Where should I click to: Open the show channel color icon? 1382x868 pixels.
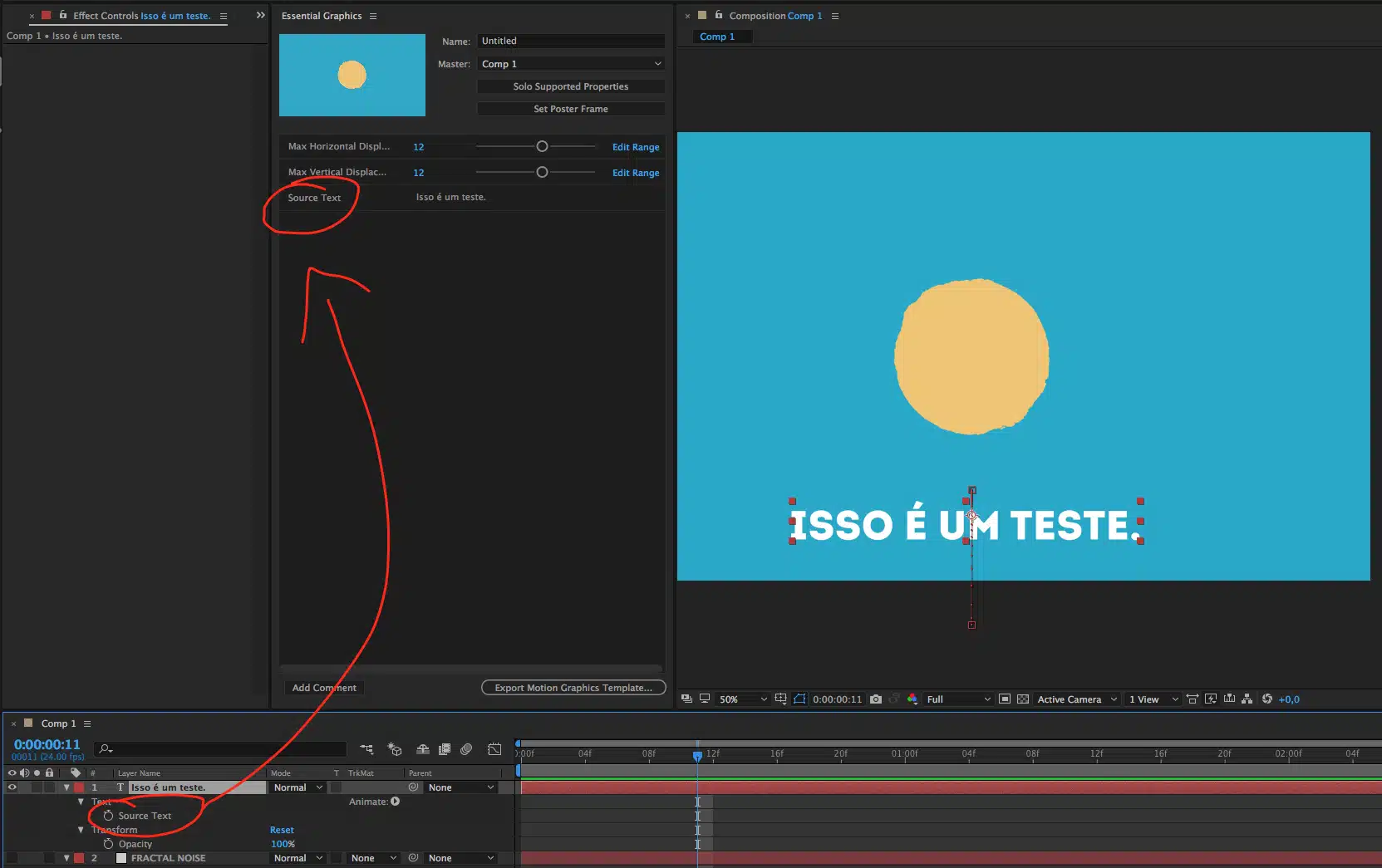[x=912, y=699]
